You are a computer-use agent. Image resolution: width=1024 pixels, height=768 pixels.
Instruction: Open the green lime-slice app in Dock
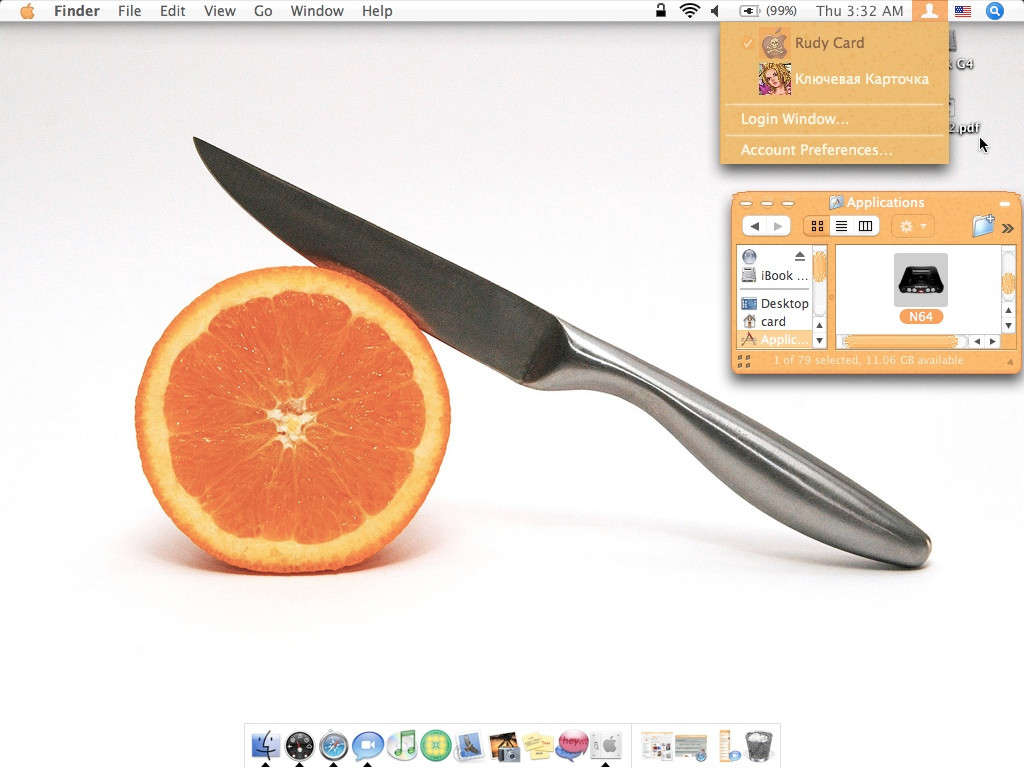pyautogui.click(x=436, y=745)
